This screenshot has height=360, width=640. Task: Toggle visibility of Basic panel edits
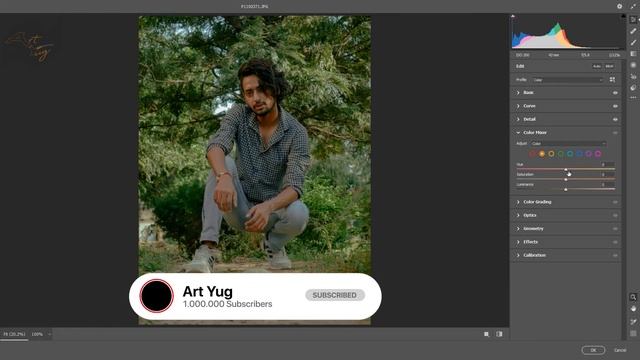coord(615,93)
